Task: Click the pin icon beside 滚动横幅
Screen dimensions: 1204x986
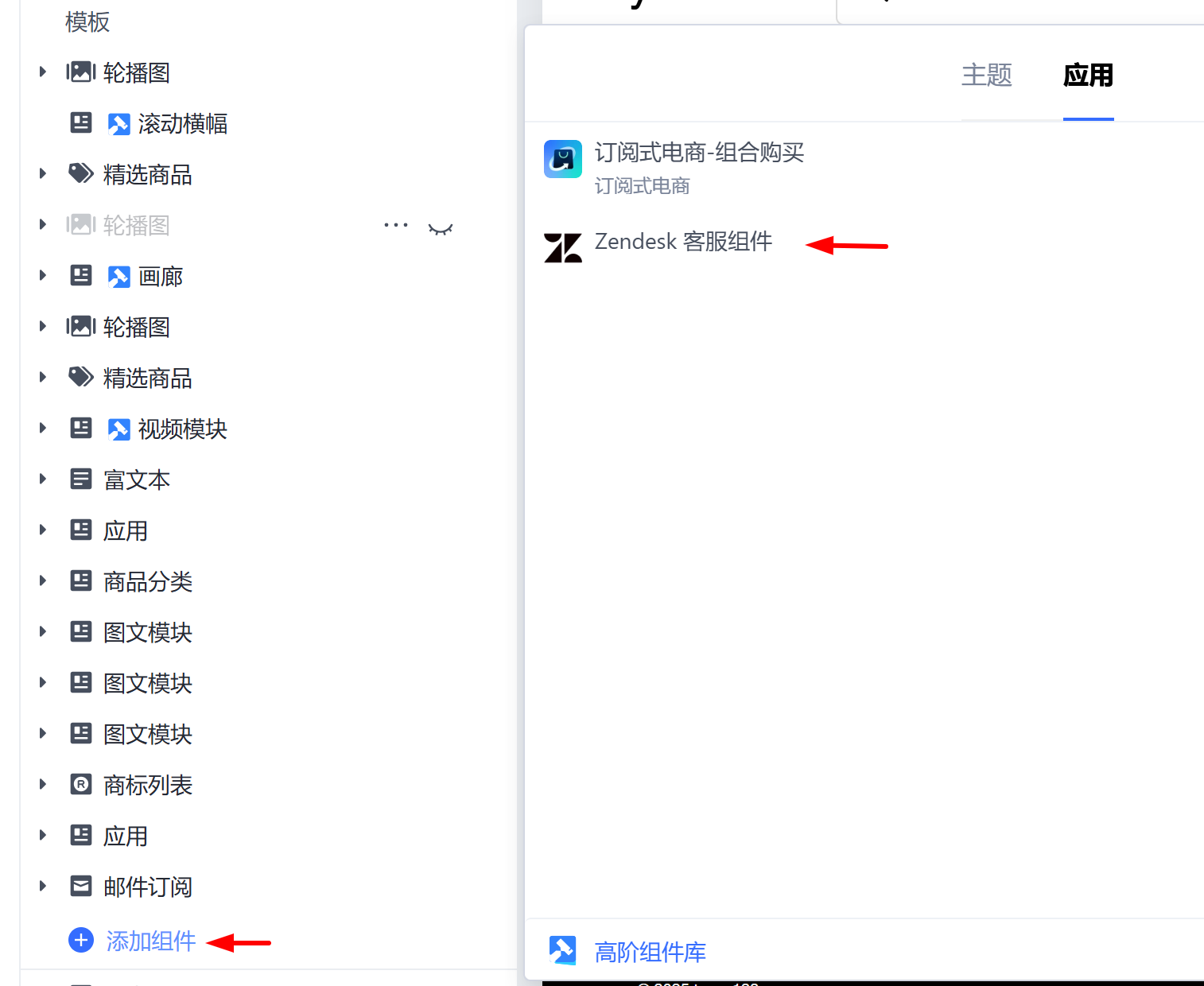Action: coord(118,124)
